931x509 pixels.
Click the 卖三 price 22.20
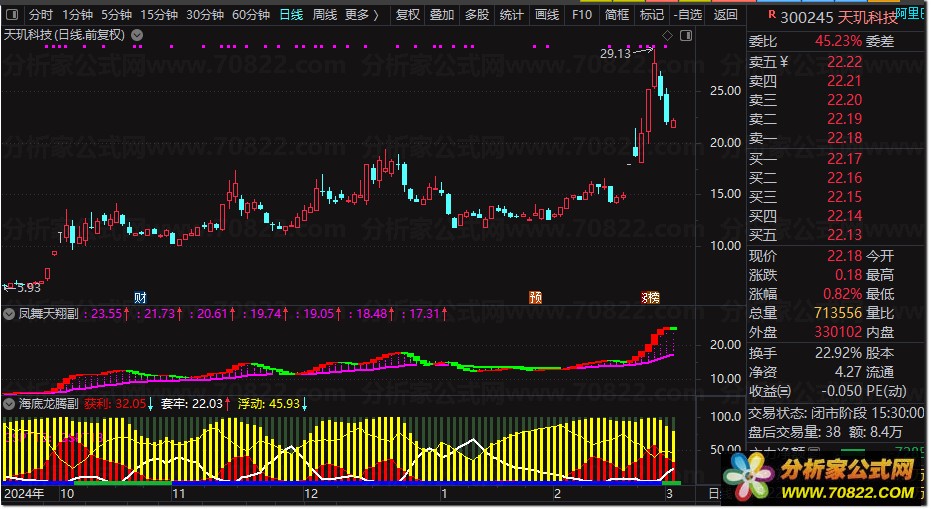[x=844, y=100]
